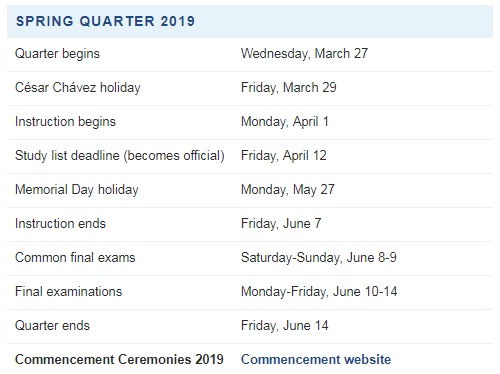Select the Memorial Day holiday label
Screen dimensions: 500x374
point(77,190)
